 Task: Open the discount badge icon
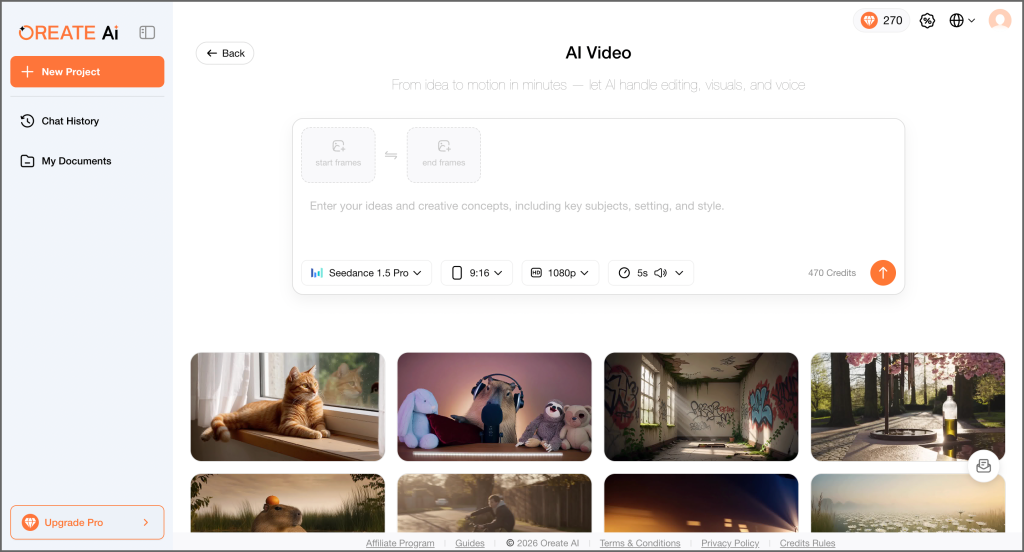pyautogui.click(x=927, y=21)
